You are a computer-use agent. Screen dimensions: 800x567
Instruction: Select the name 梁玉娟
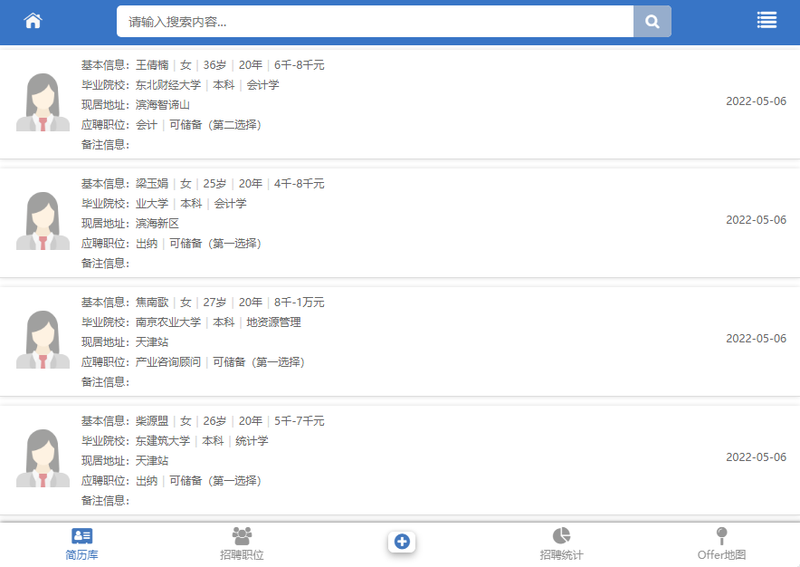(x=152, y=184)
